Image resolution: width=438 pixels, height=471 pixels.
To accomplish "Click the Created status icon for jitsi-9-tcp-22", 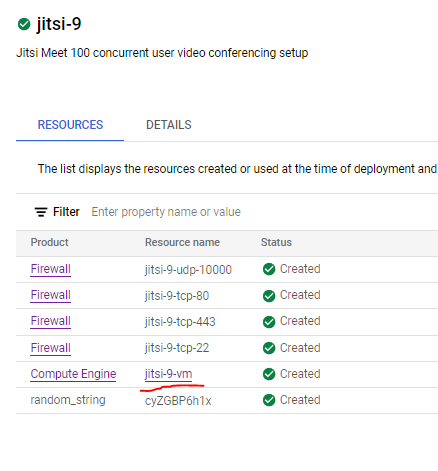I will click(x=269, y=348).
